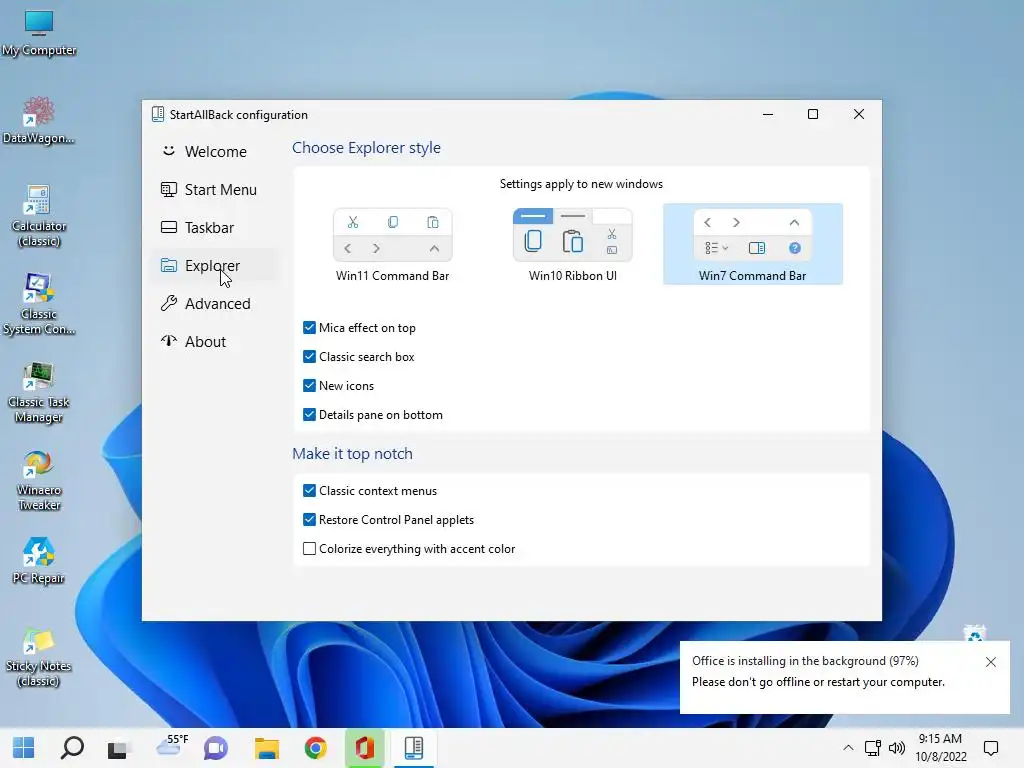Open the Windows Start button
Image resolution: width=1024 pixels, height=768 pixels.
tap(24, 748)
